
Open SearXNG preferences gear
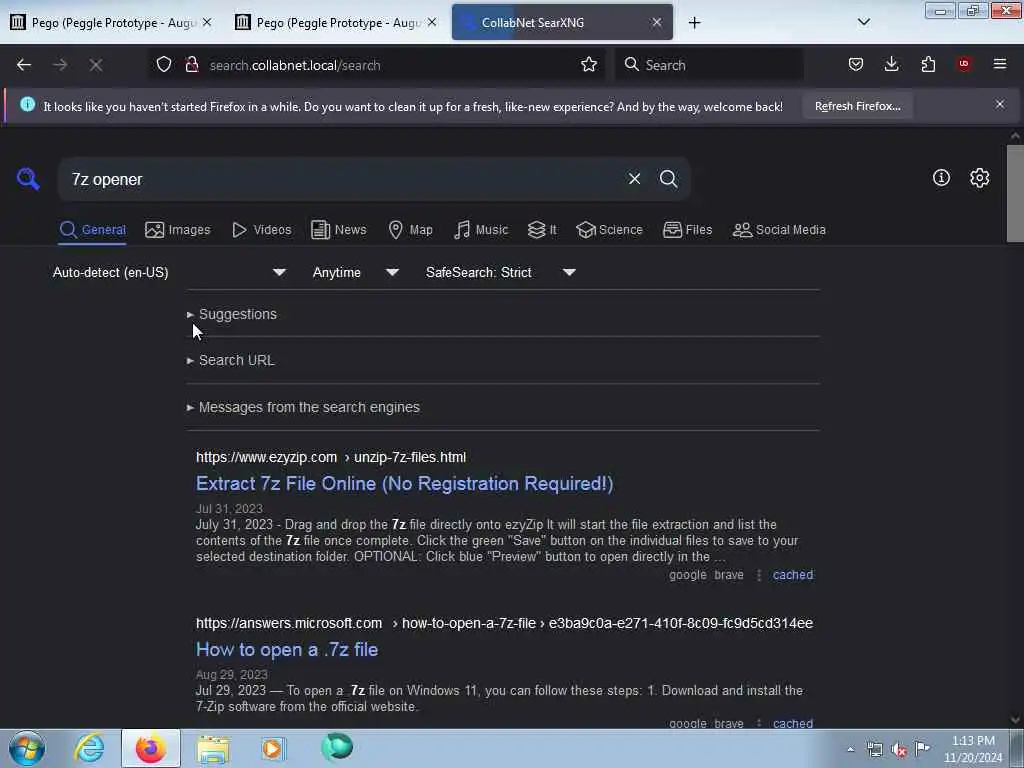(979, 178)
